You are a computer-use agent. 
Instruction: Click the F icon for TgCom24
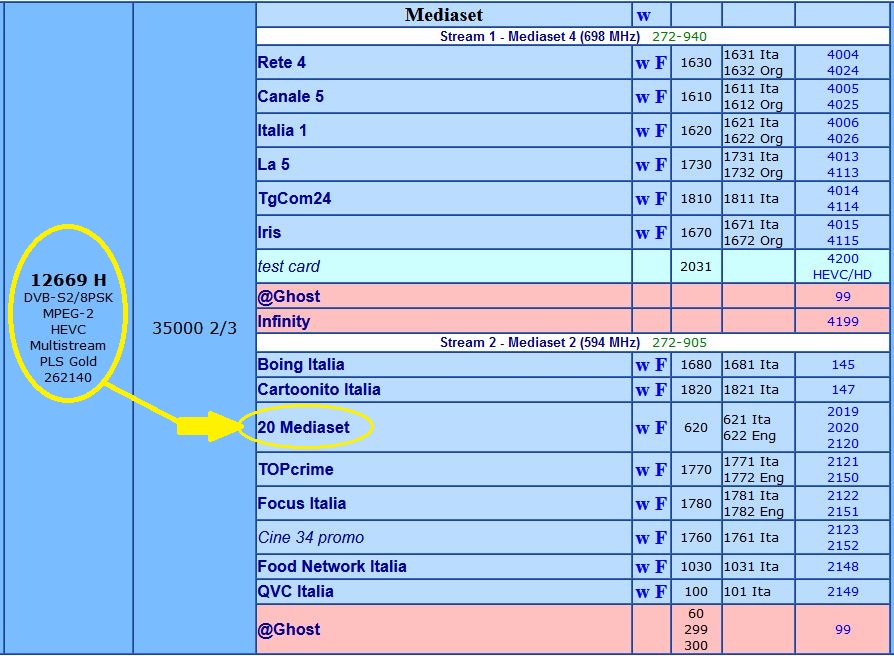(660, 199)
